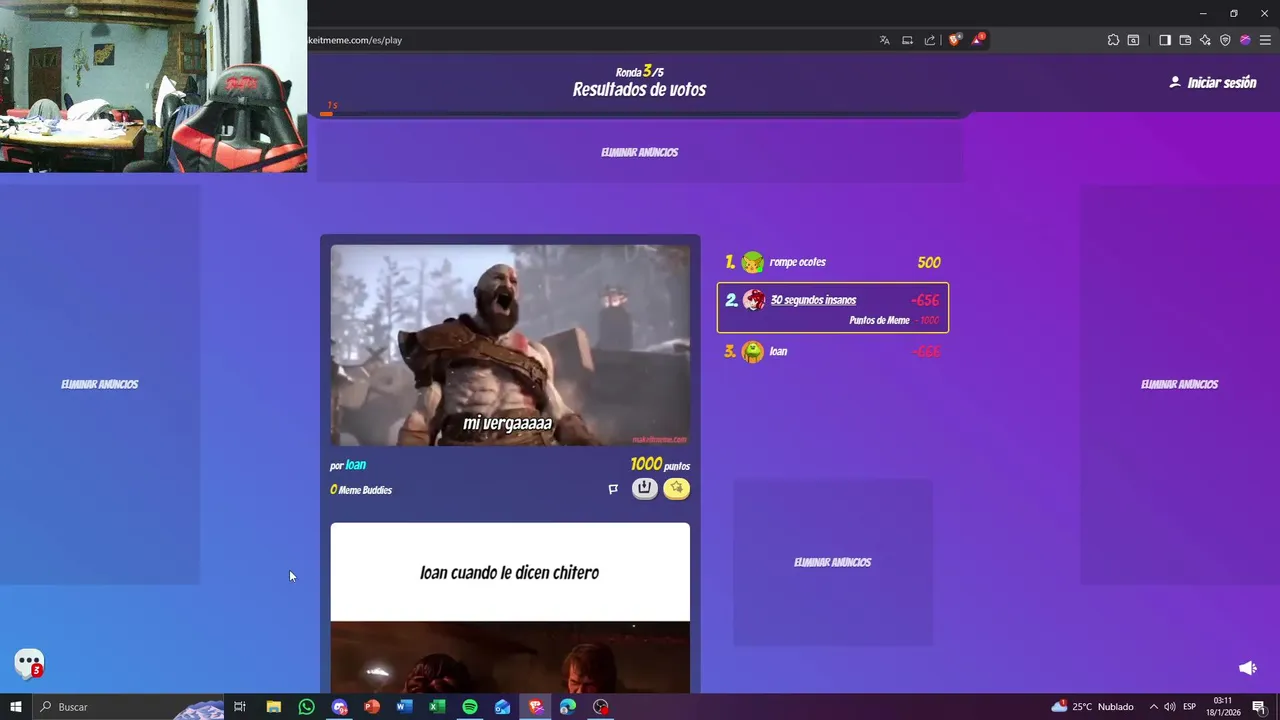Click Eliminar Anuncios in right side panel

1180,384
